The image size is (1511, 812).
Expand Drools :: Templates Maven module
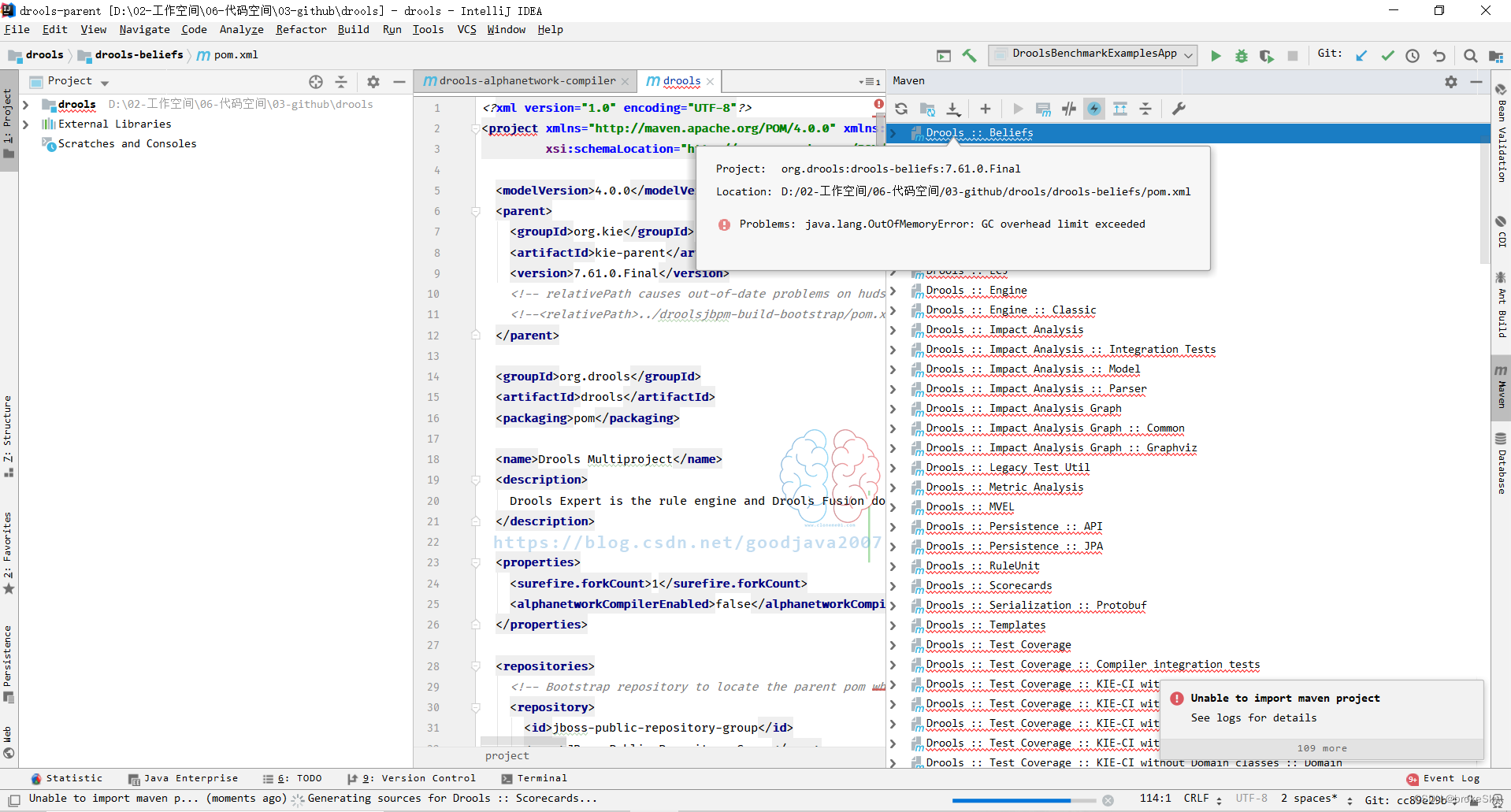pos(893,625)
